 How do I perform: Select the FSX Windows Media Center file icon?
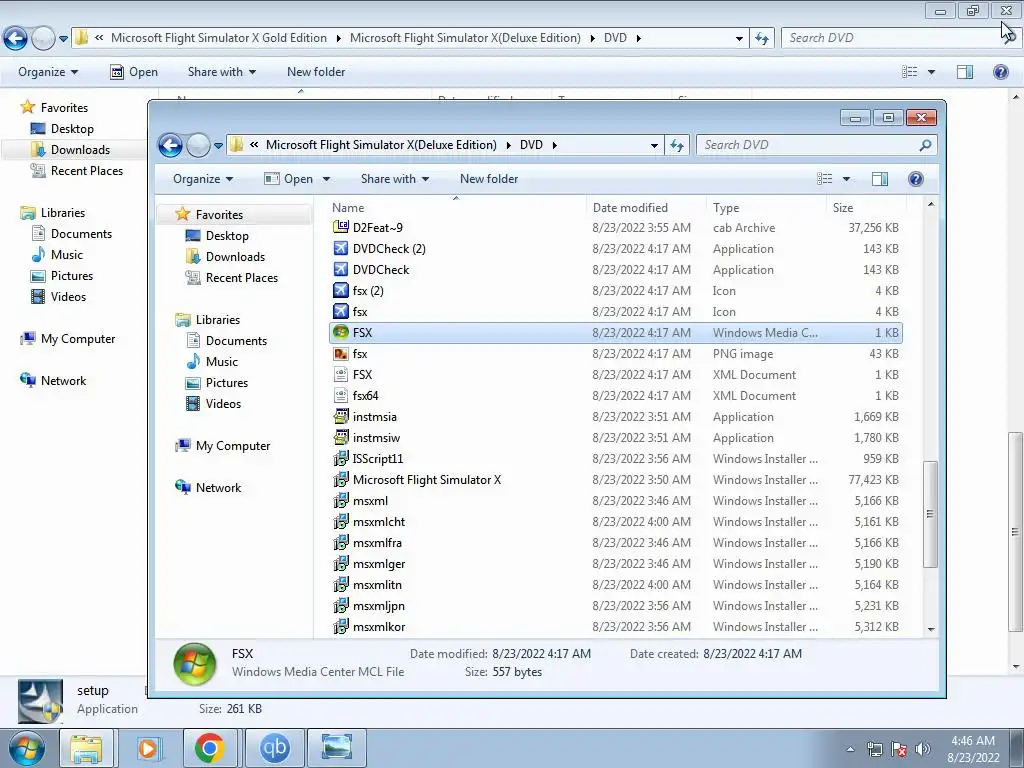(340, 332)
